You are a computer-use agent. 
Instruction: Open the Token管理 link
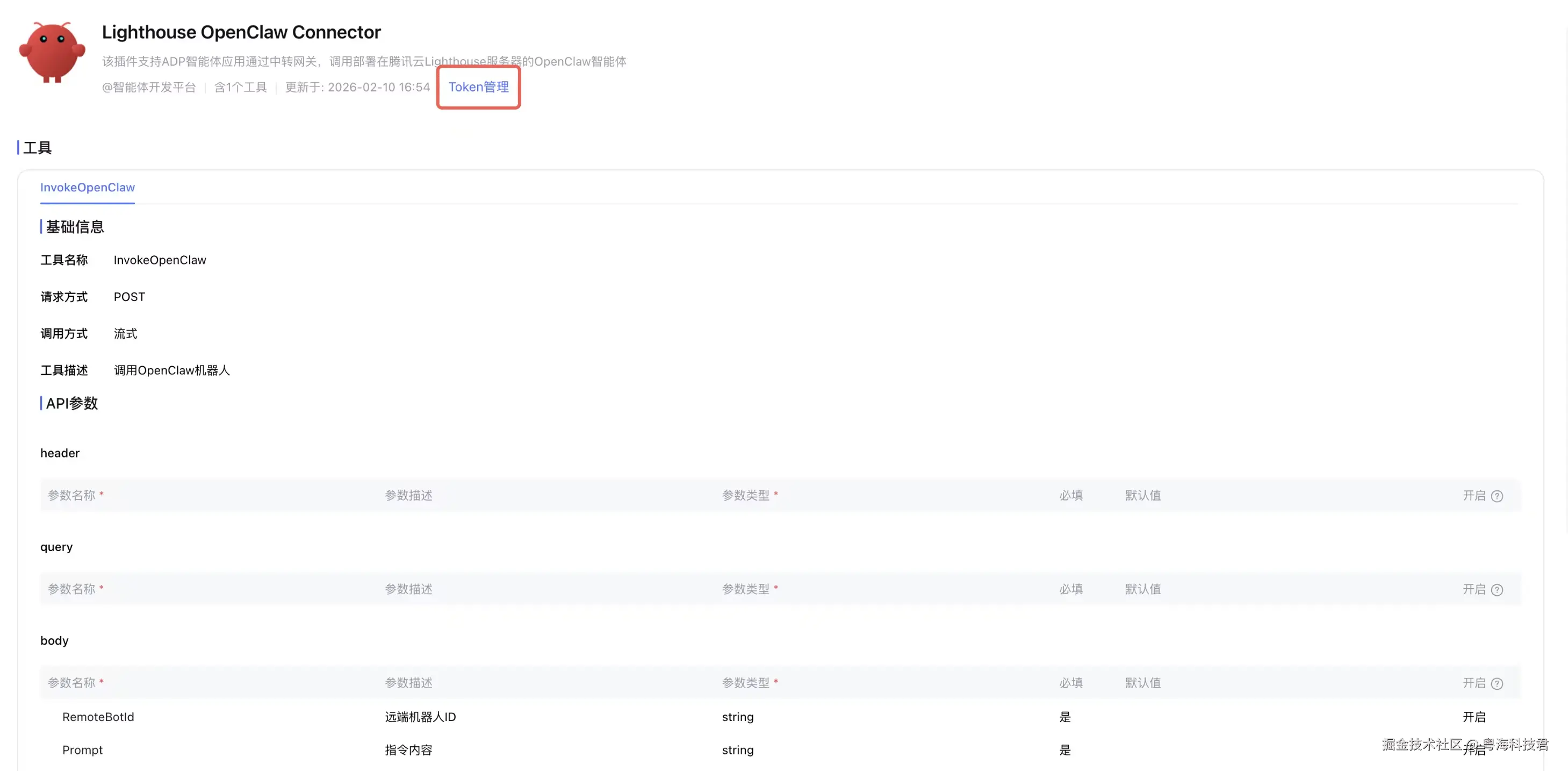point(478,87)
